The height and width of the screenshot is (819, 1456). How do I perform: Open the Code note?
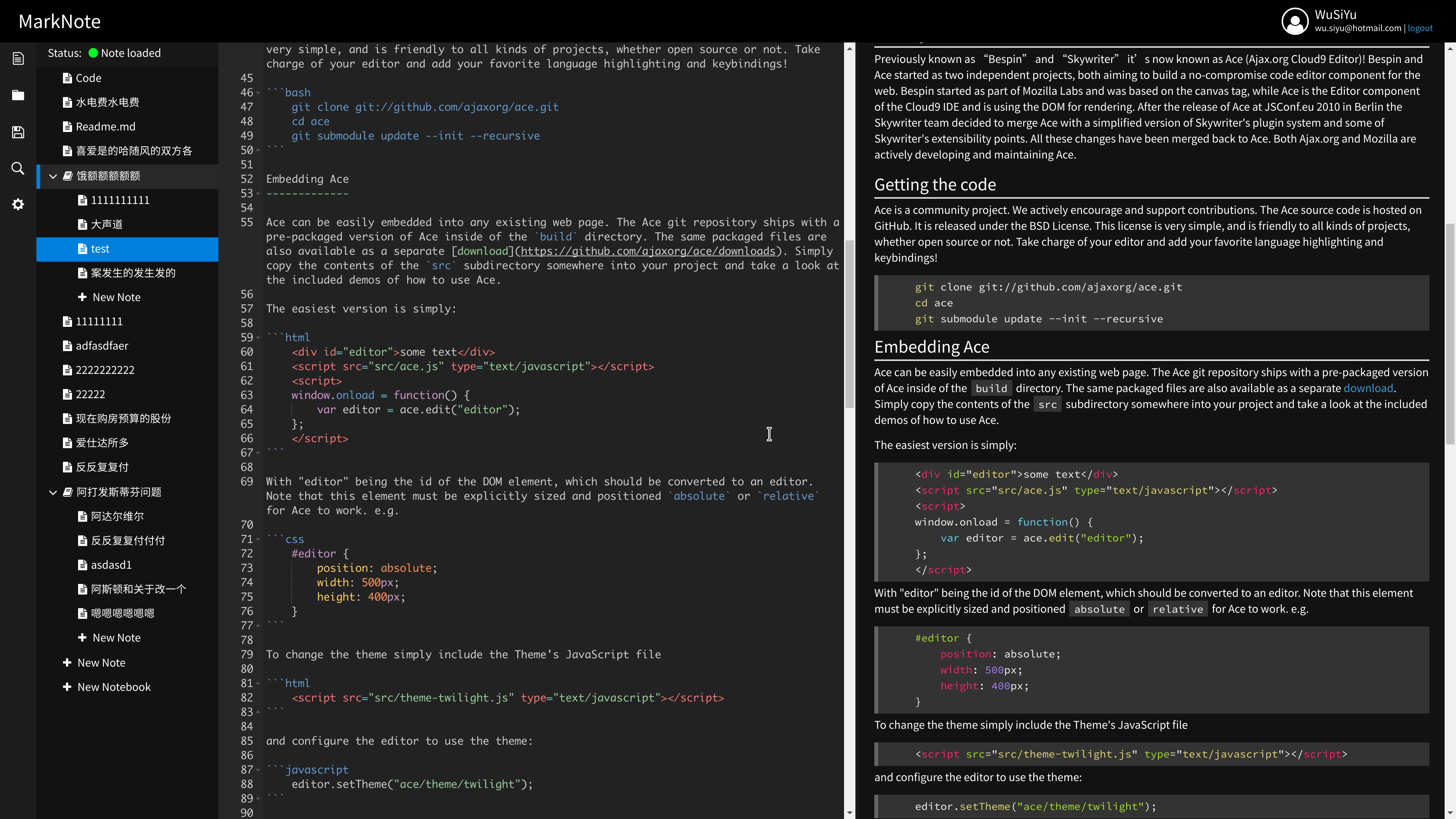click(88, 78)
